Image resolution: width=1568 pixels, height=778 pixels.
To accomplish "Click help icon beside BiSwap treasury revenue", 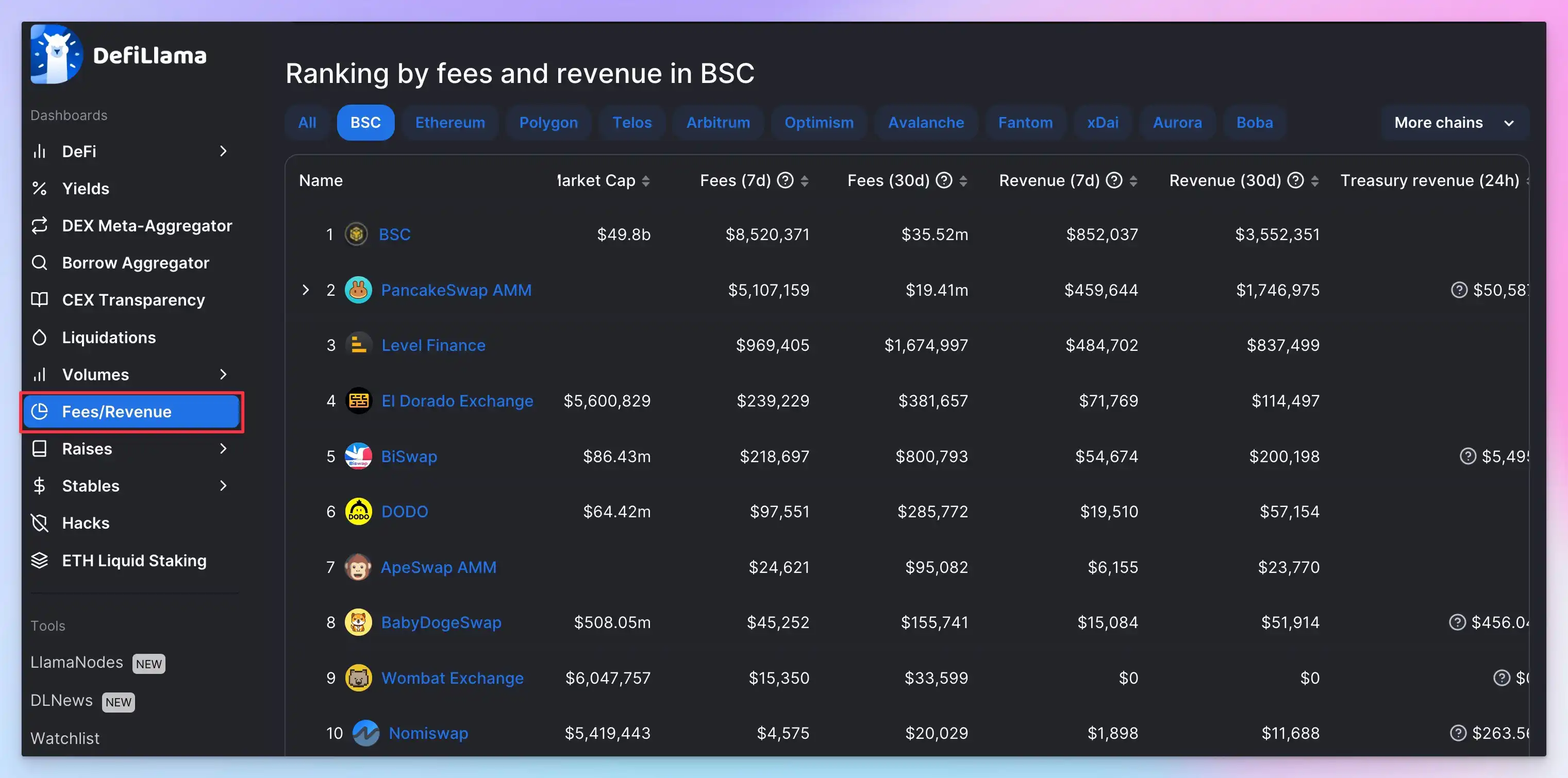I will 1467,456.
